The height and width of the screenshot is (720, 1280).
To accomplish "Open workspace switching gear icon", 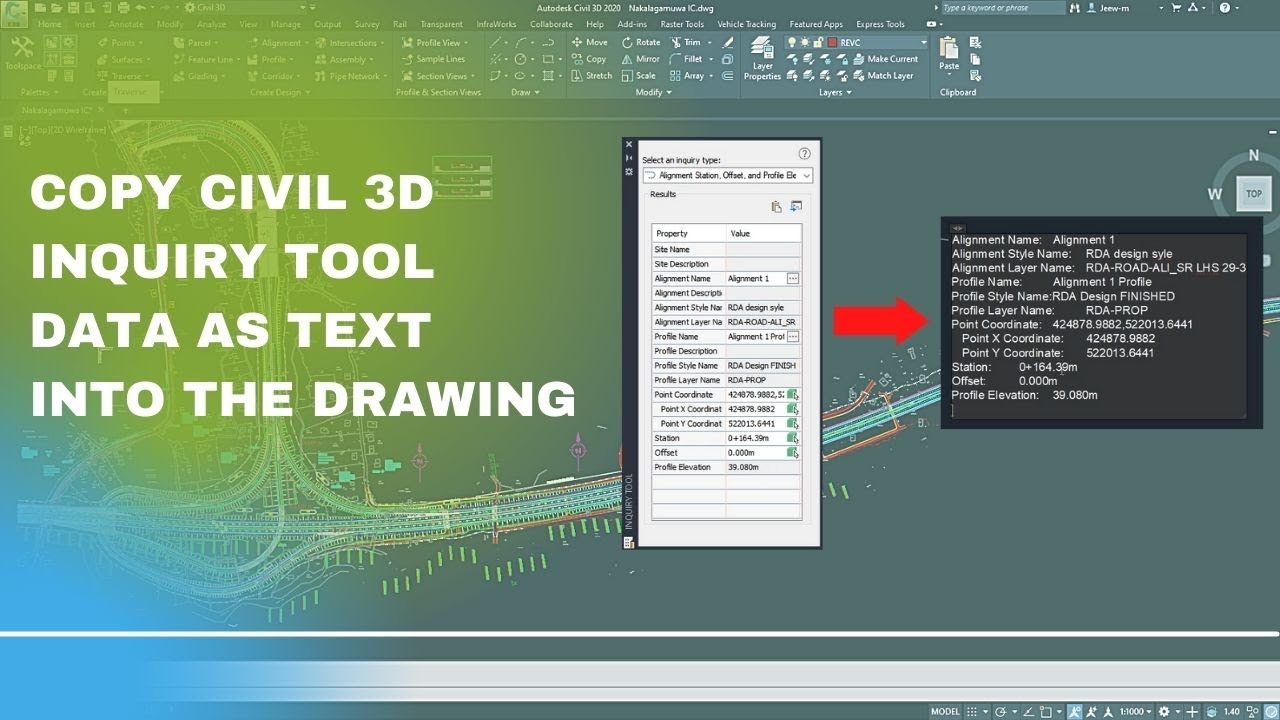I will (x=1163, y=712).
